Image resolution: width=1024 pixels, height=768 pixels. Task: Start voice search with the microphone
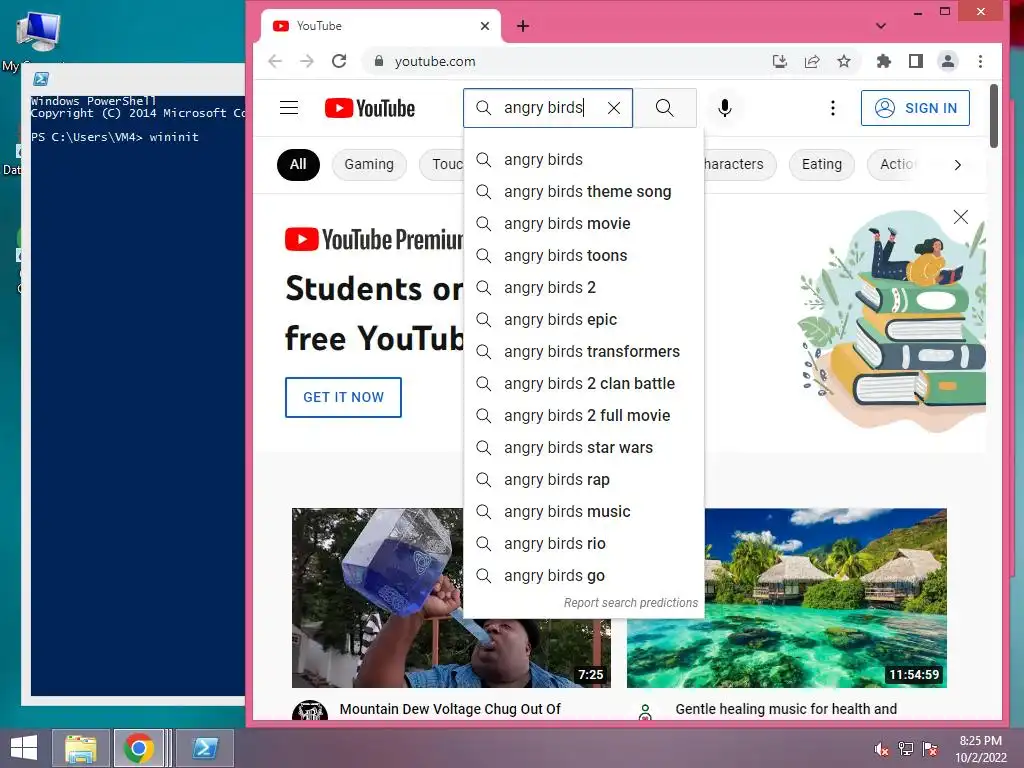(724, 108)
